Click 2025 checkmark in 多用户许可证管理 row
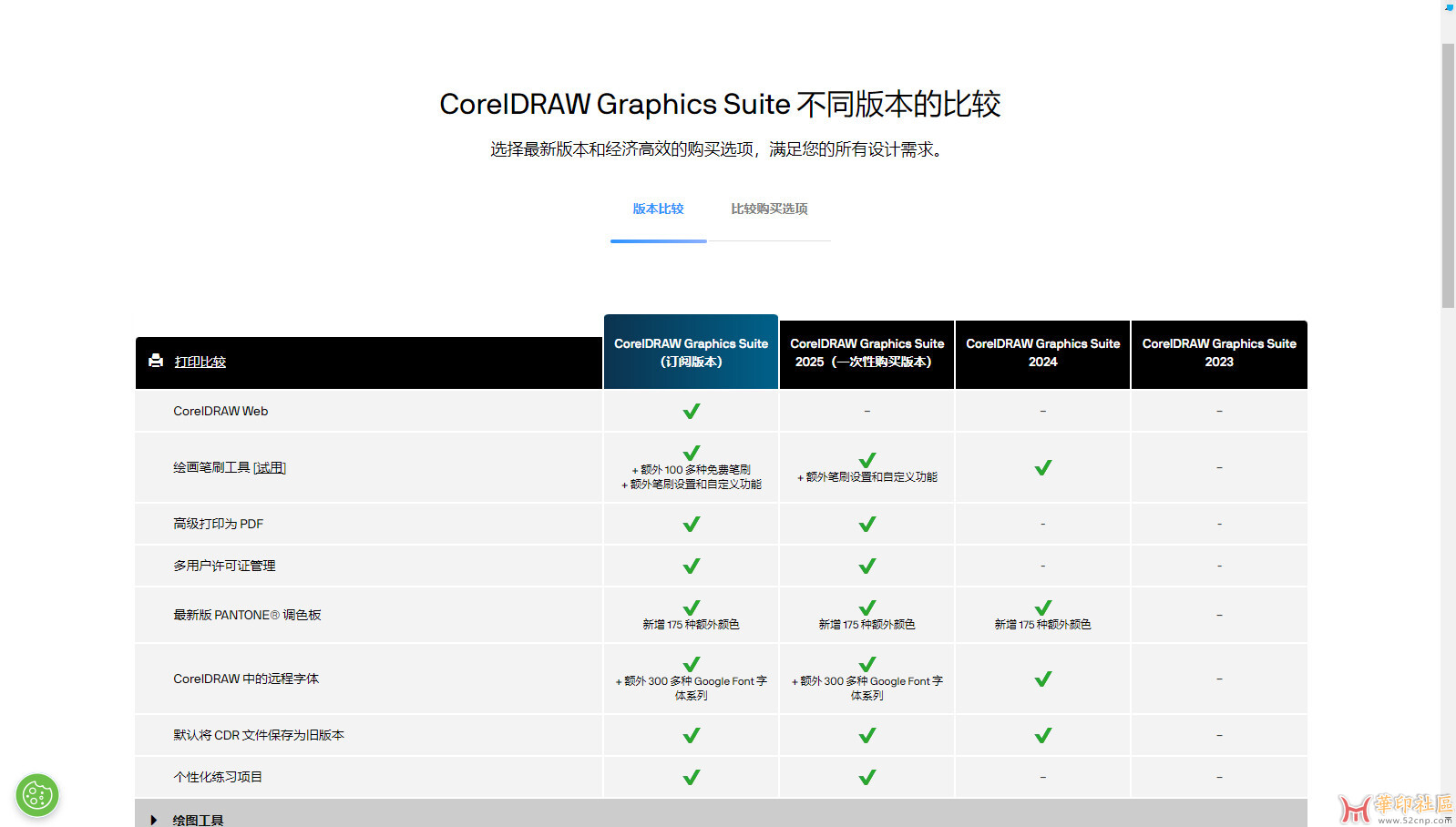 (x=867, y=566)
